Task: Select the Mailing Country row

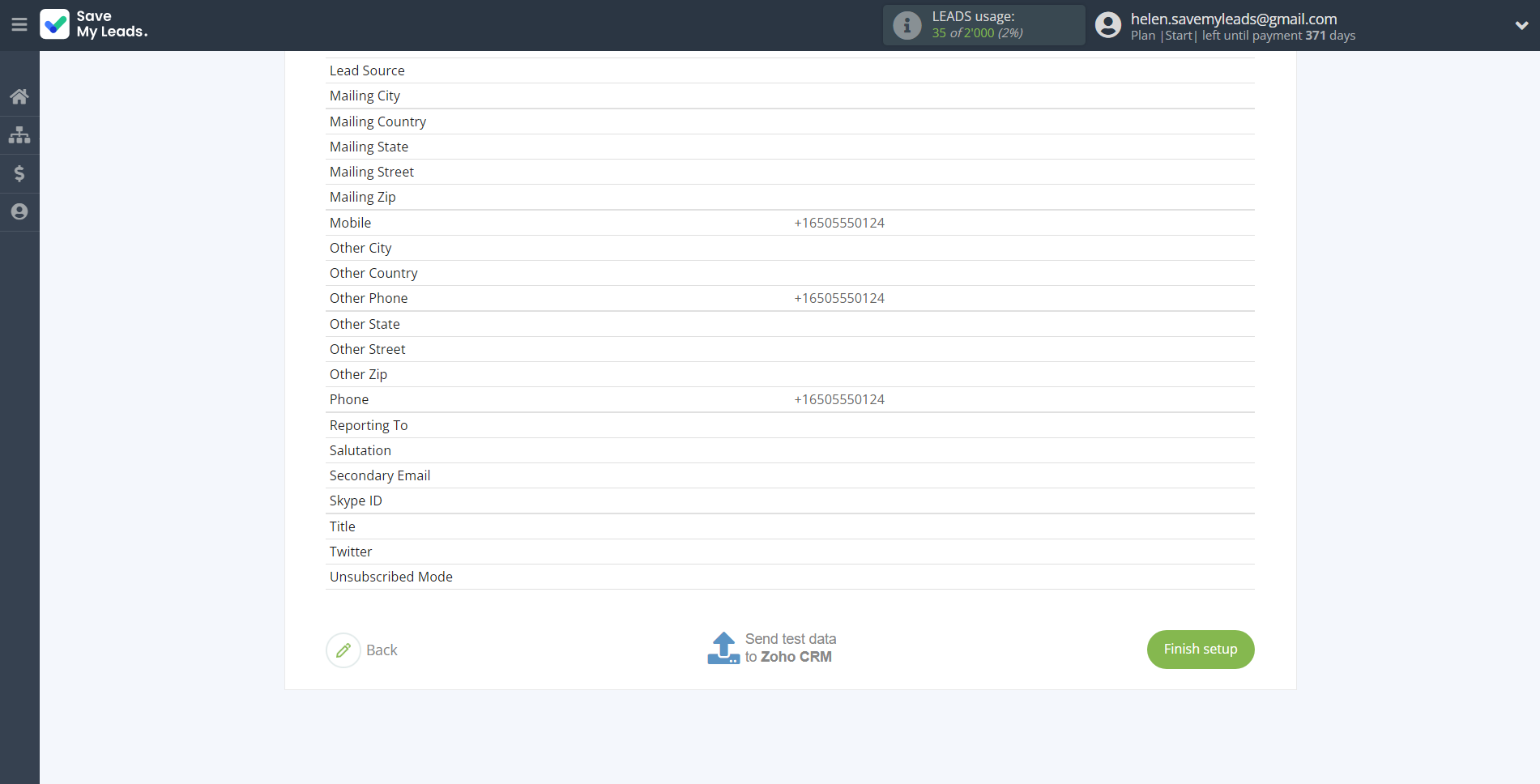Action: [x=790, y=121]
